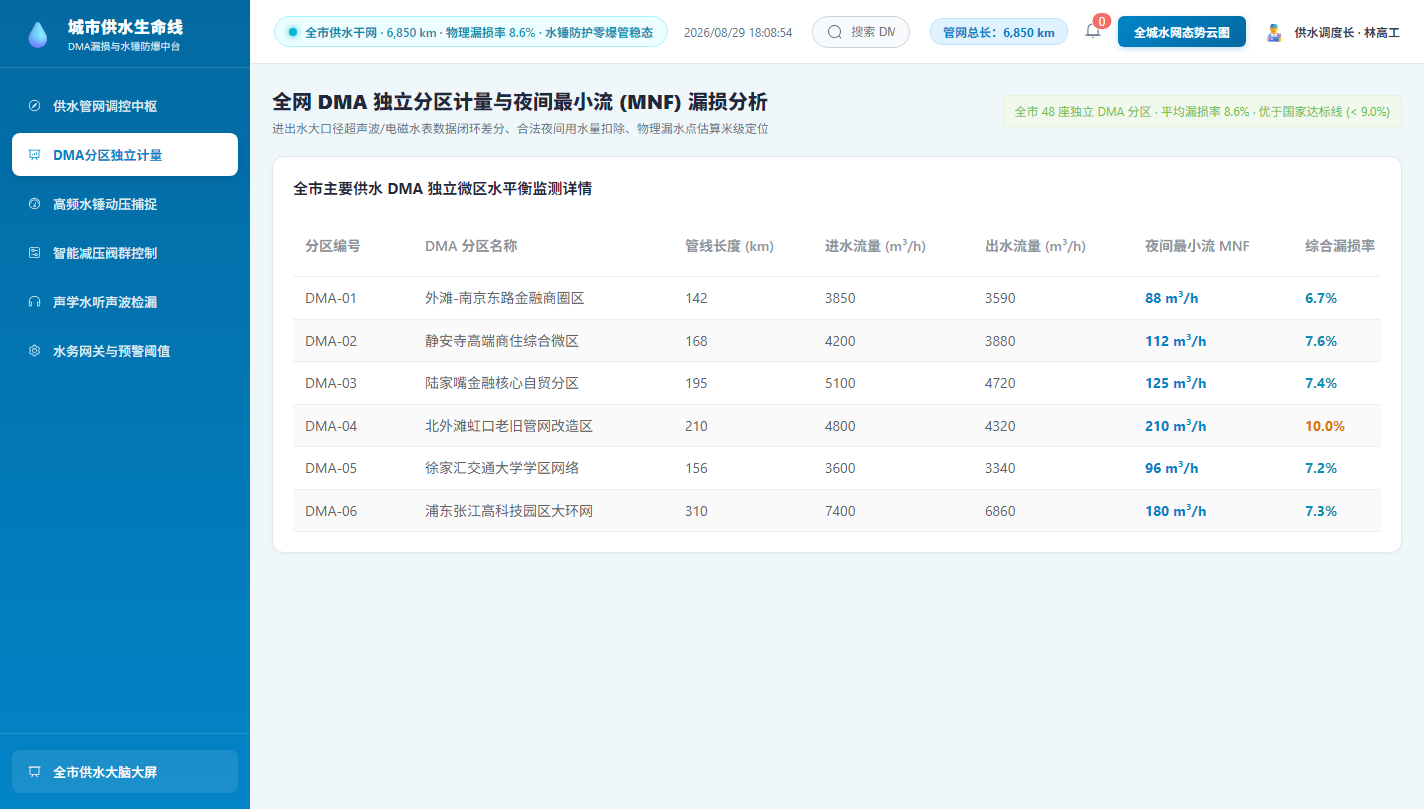Select the DMA-05 row code
Screen dimensions: 1424x809
[x=331, y=468]
